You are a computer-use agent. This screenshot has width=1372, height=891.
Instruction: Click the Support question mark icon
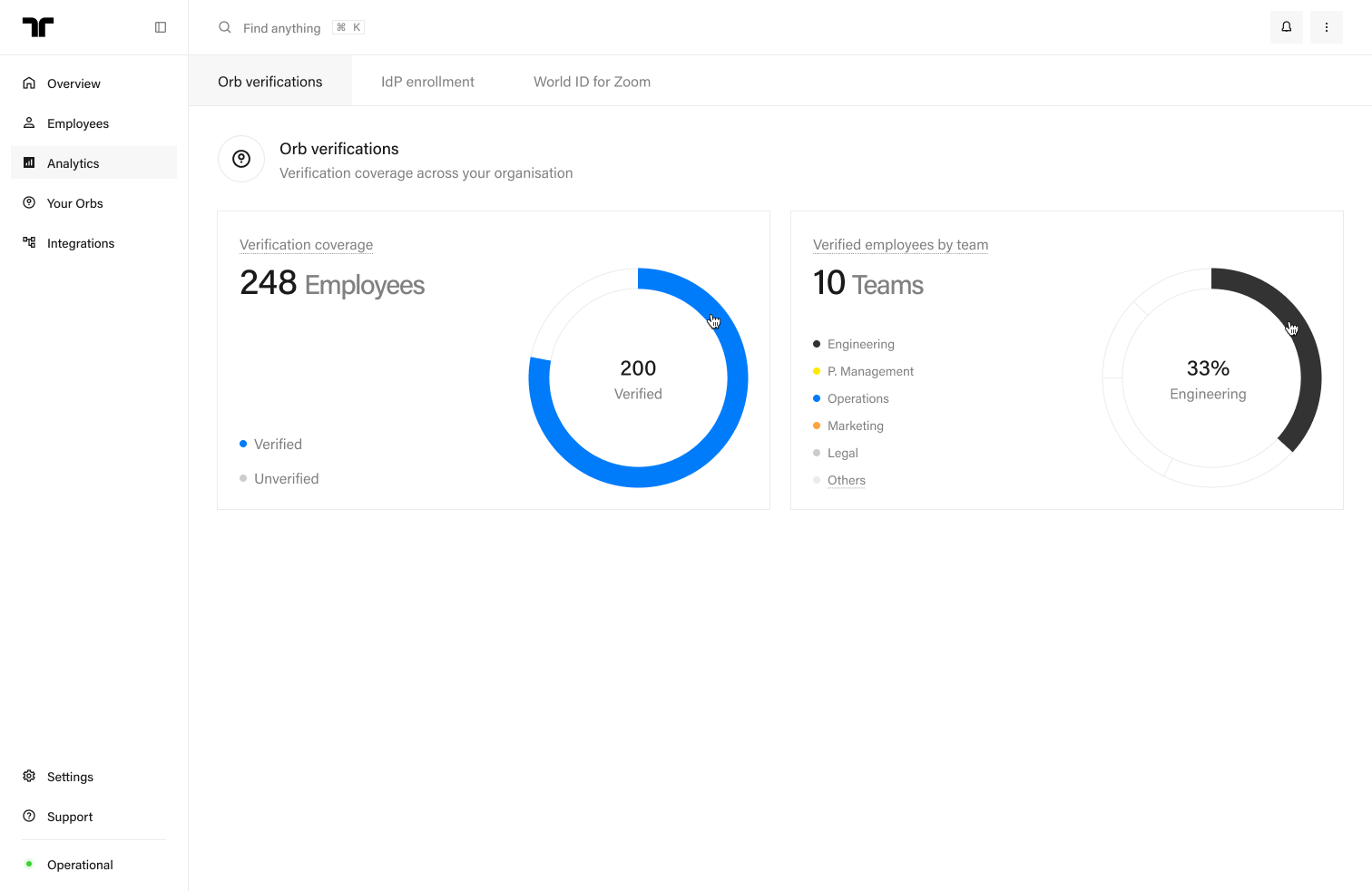point(29,817)
